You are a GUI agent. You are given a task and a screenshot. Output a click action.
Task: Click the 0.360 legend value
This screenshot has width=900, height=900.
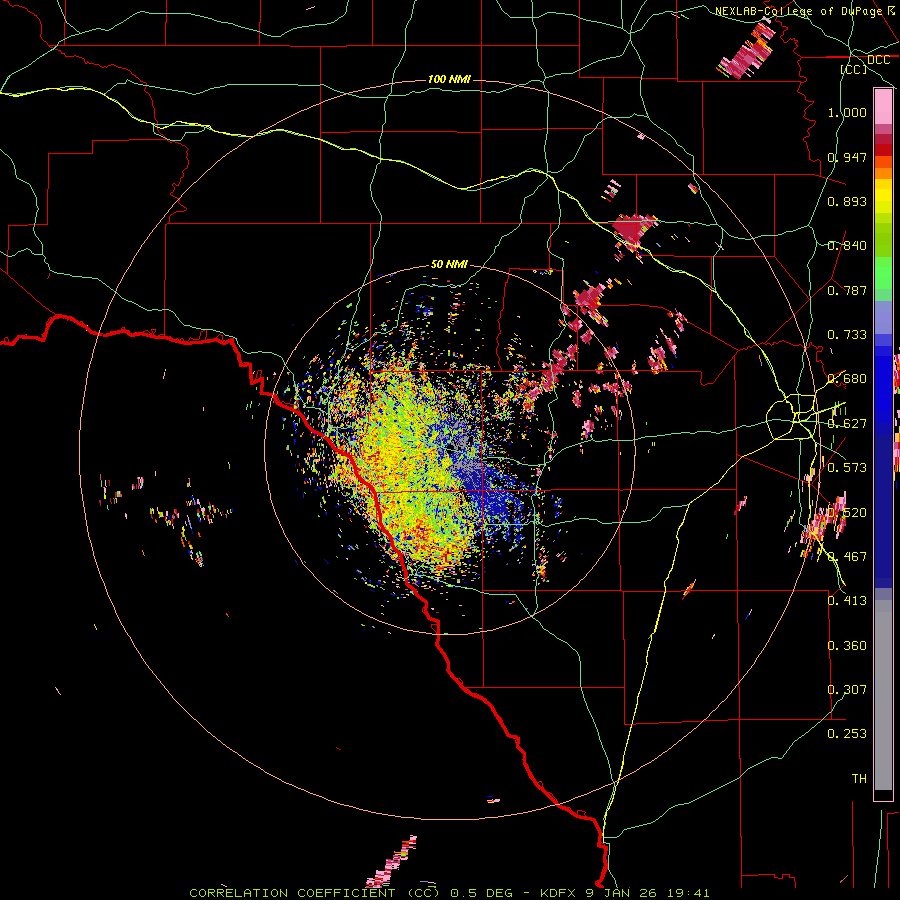(x=847, y=646)
